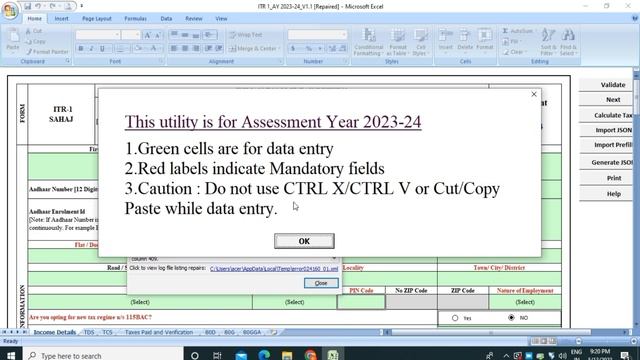Toggle Italic in the Font group
This screenshot has height=360, width=640.
click(91, 49)
